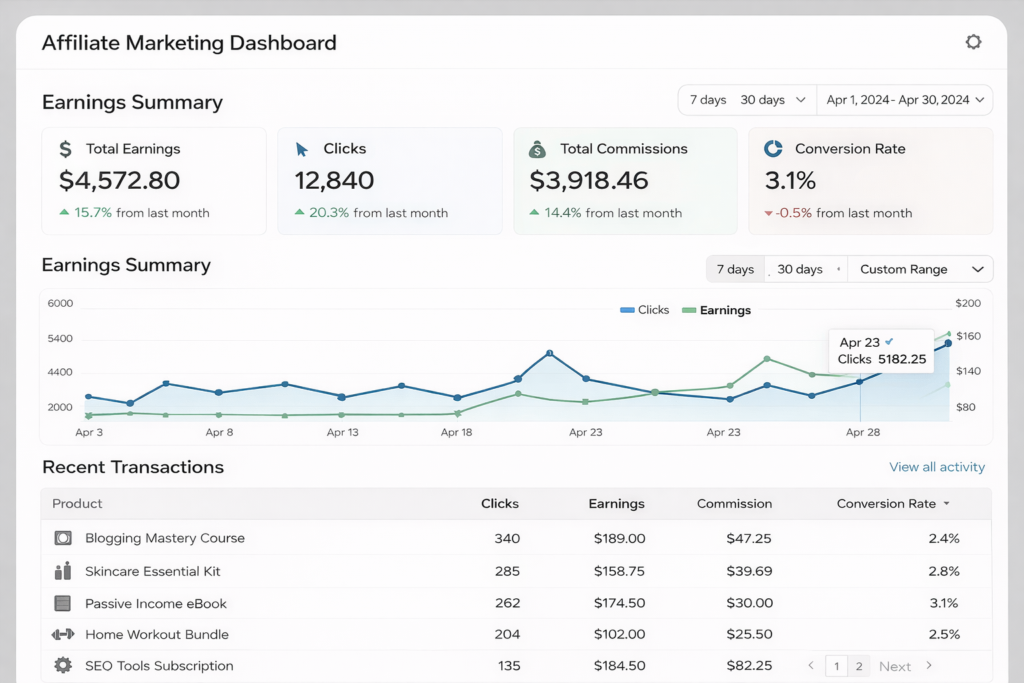Open View all activity
Image resolution: width=1024 pixels, height=683 pixels.
(x=937, y=467)
